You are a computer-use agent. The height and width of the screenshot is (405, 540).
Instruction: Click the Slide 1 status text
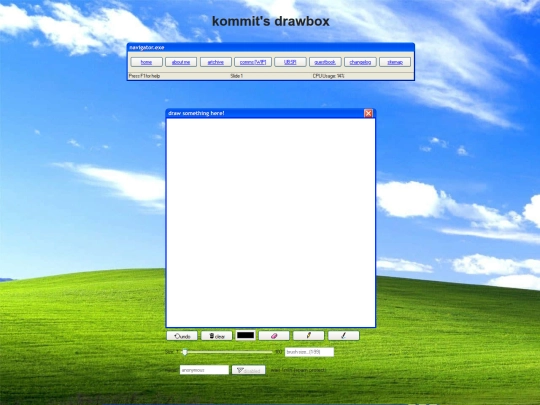pyautogui.click(x=237, y=76)
